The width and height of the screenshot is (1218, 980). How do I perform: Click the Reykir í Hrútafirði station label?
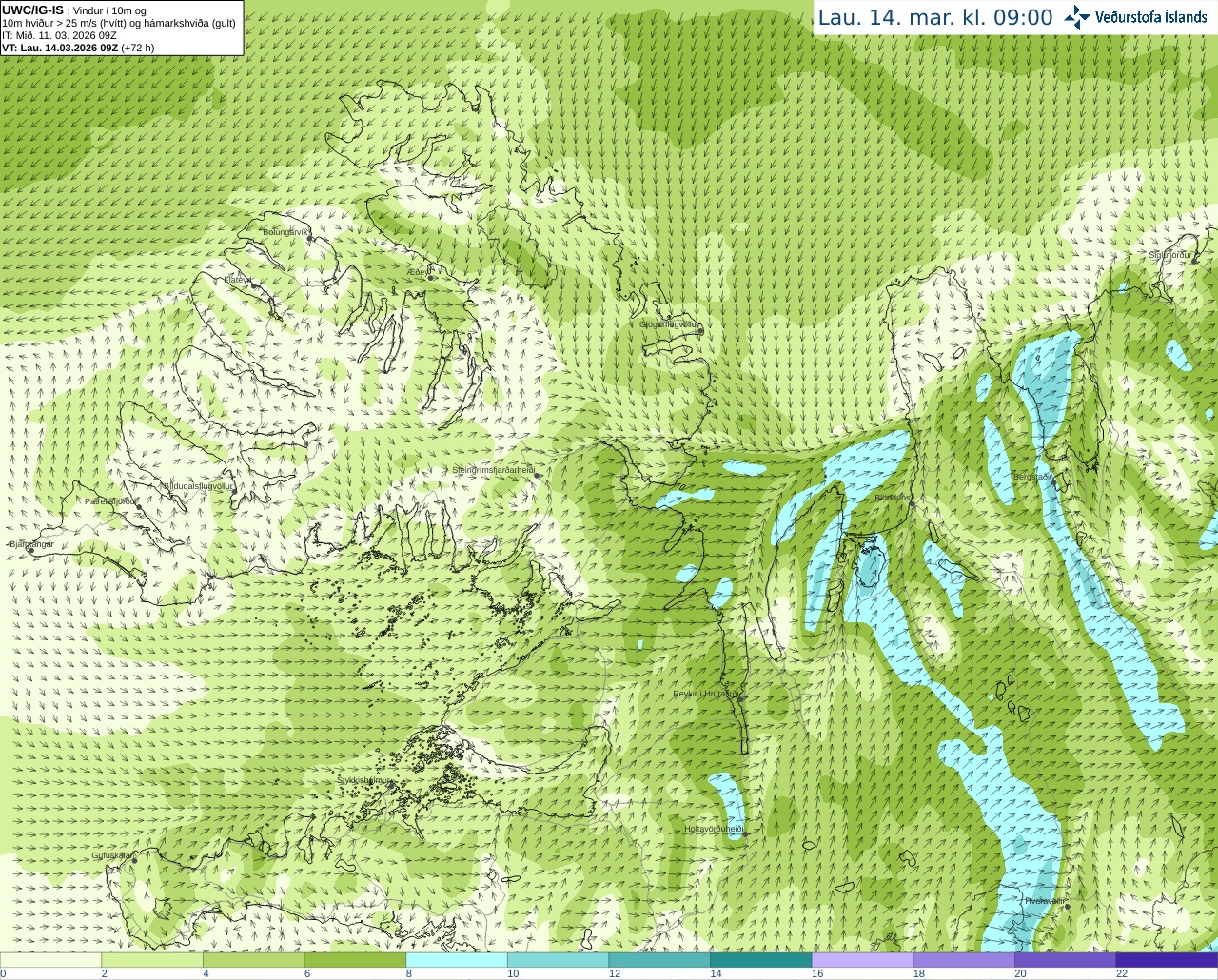(706, 694)
